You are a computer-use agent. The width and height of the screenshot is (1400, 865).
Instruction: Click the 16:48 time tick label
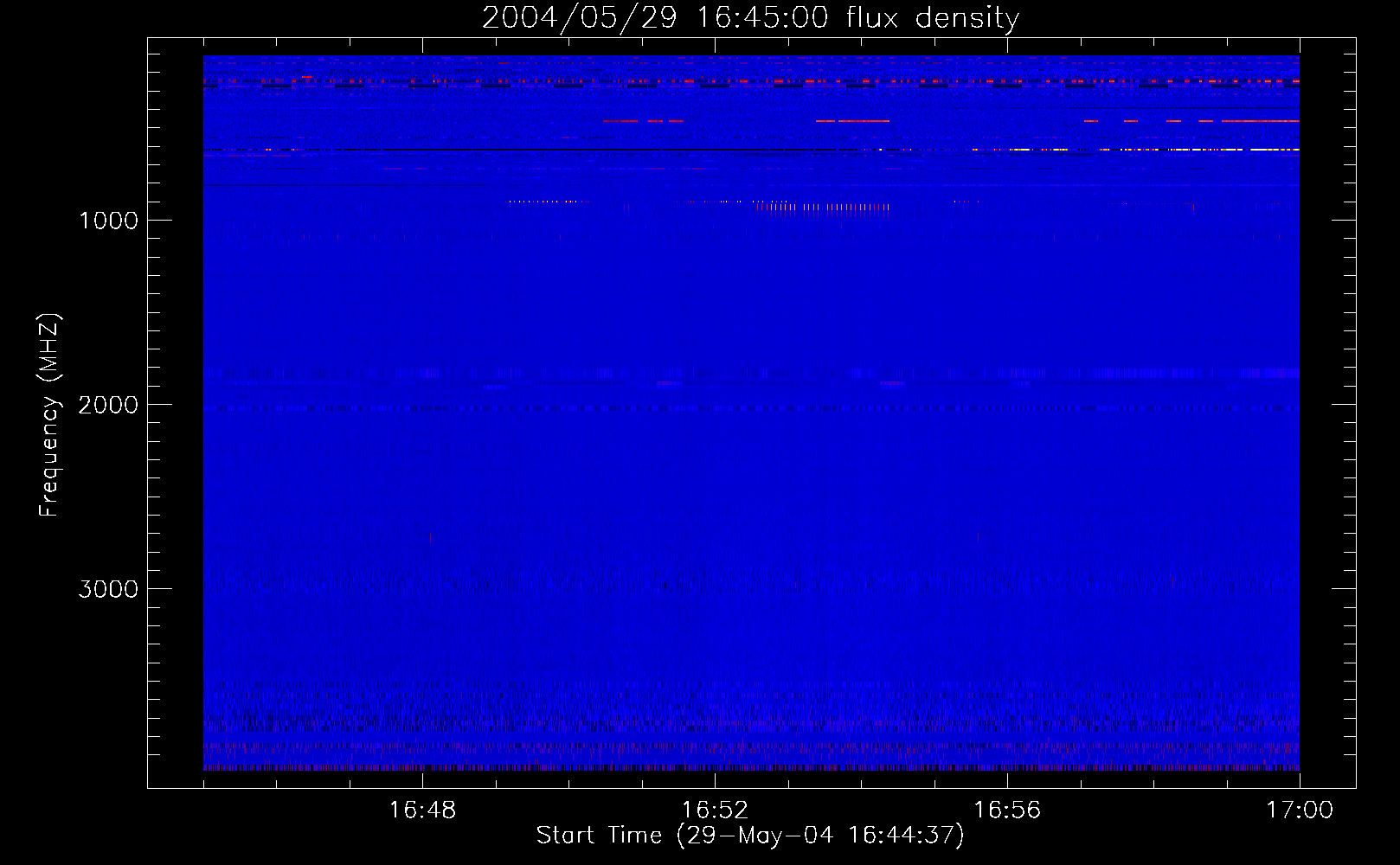point(422,811)
